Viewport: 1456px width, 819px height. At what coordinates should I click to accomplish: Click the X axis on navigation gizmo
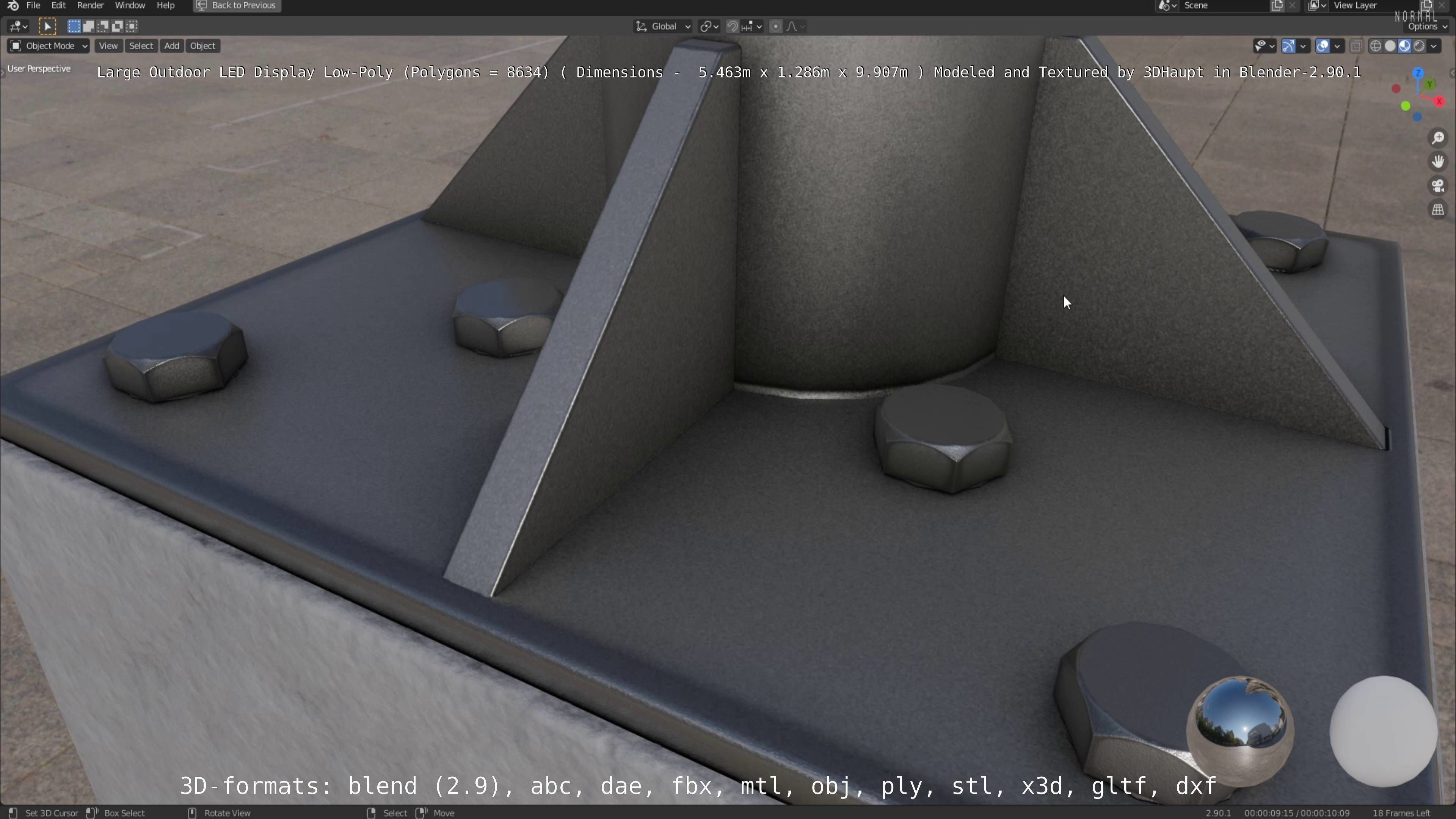pos(1439,101)
